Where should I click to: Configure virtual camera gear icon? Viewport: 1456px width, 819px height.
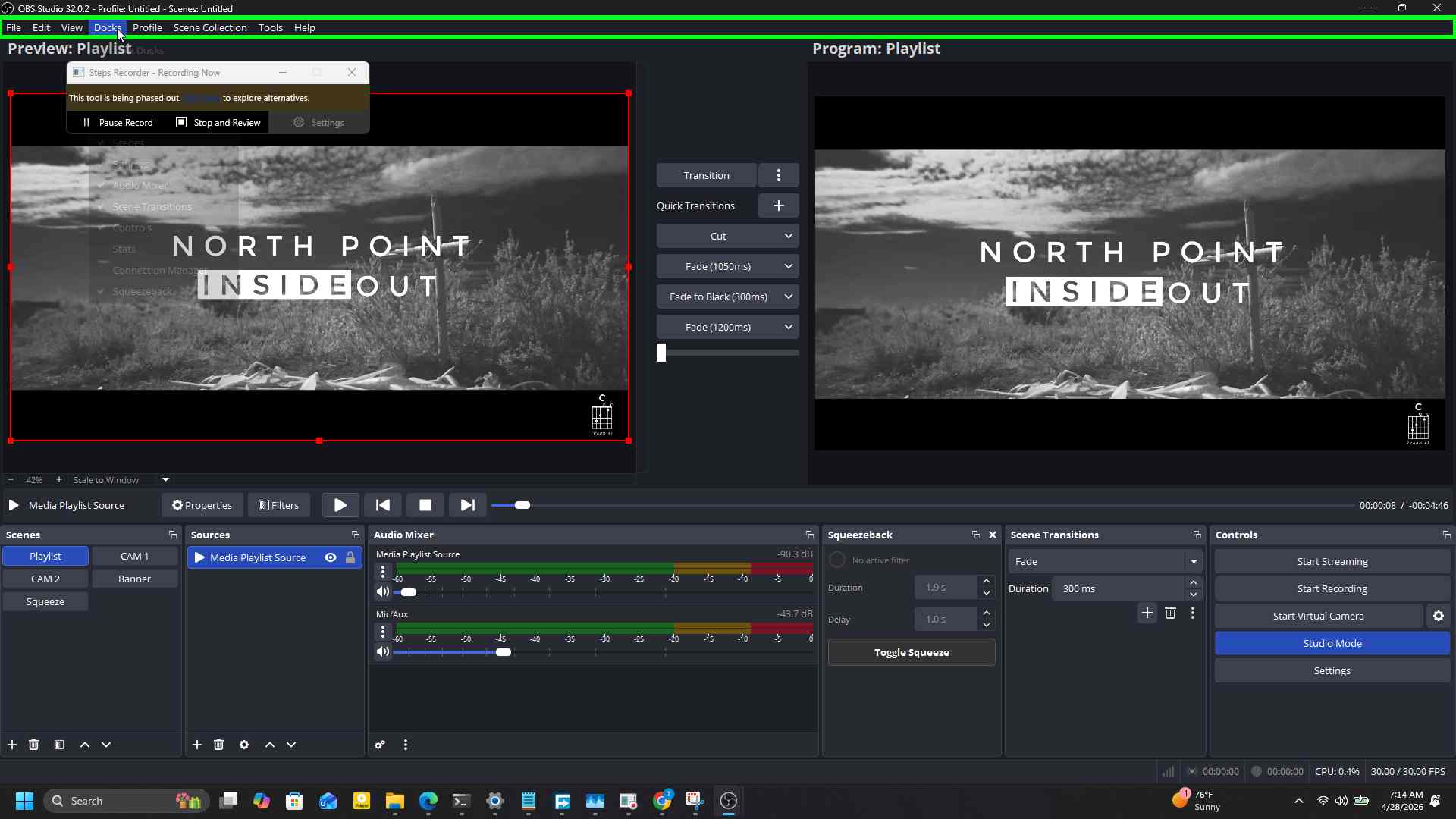click(x=1439, y=616)
